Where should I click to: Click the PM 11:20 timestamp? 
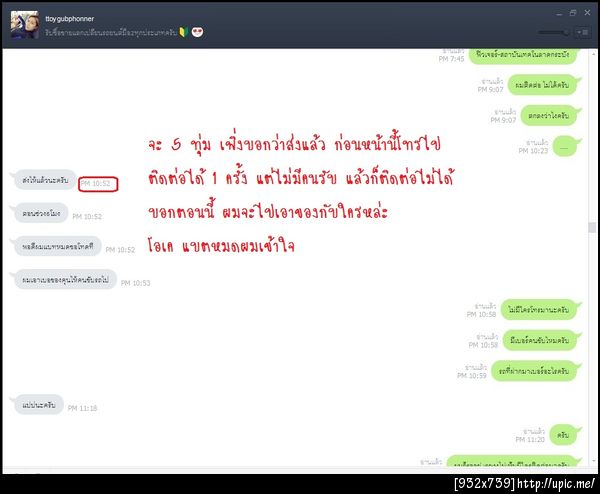[x=530, y=440]
